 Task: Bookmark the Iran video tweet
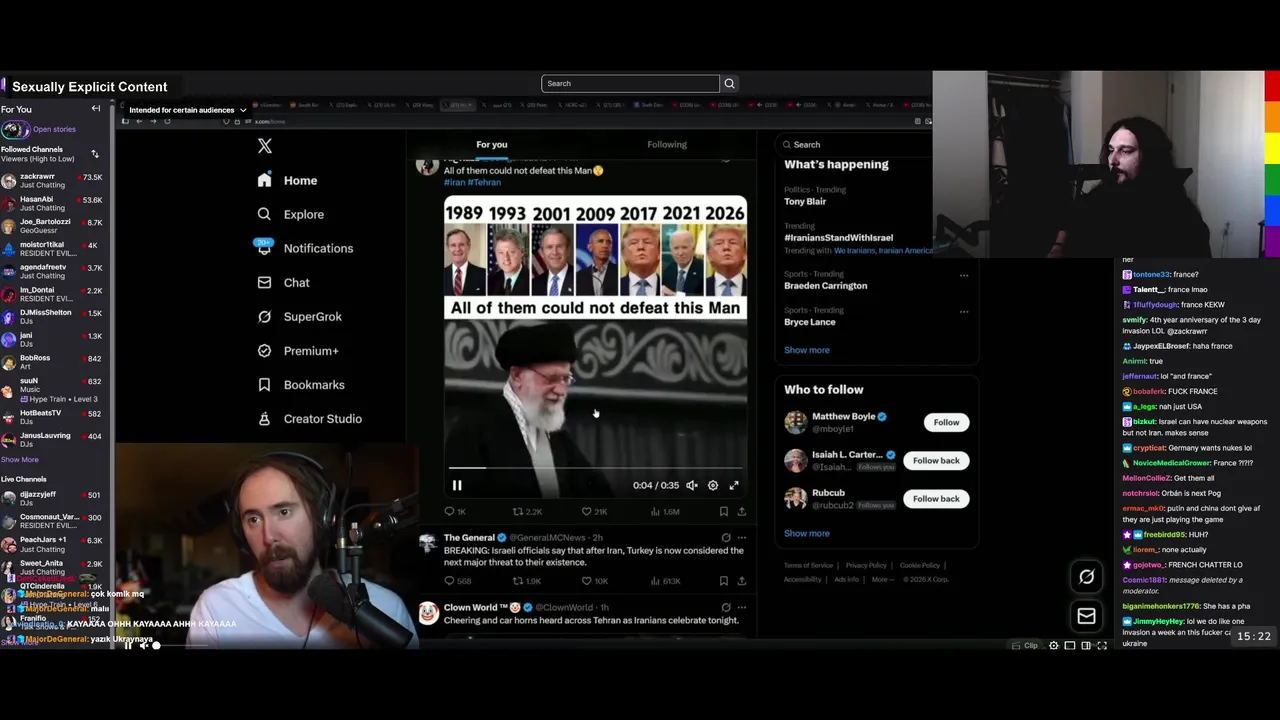[724, 511]
